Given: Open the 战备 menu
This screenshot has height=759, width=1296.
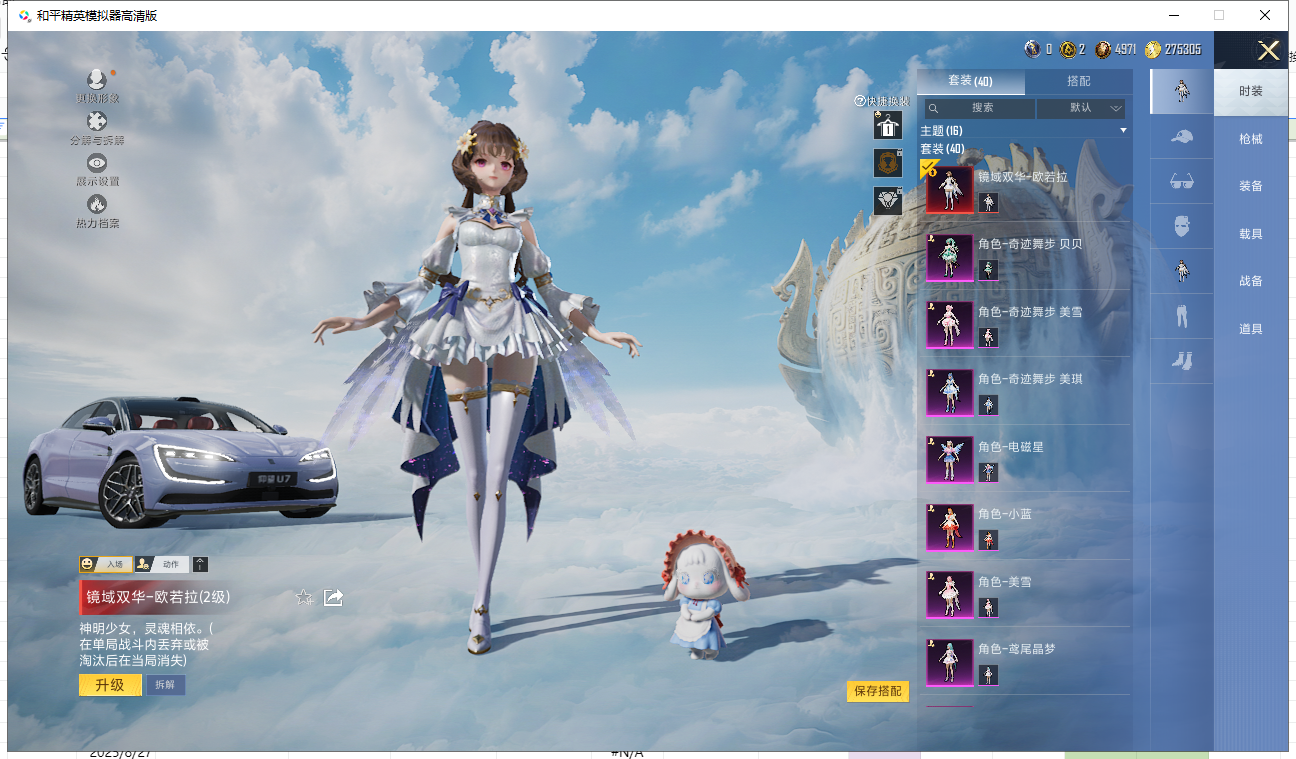Looking at the screenshot, I should [x=1251, y=281].
